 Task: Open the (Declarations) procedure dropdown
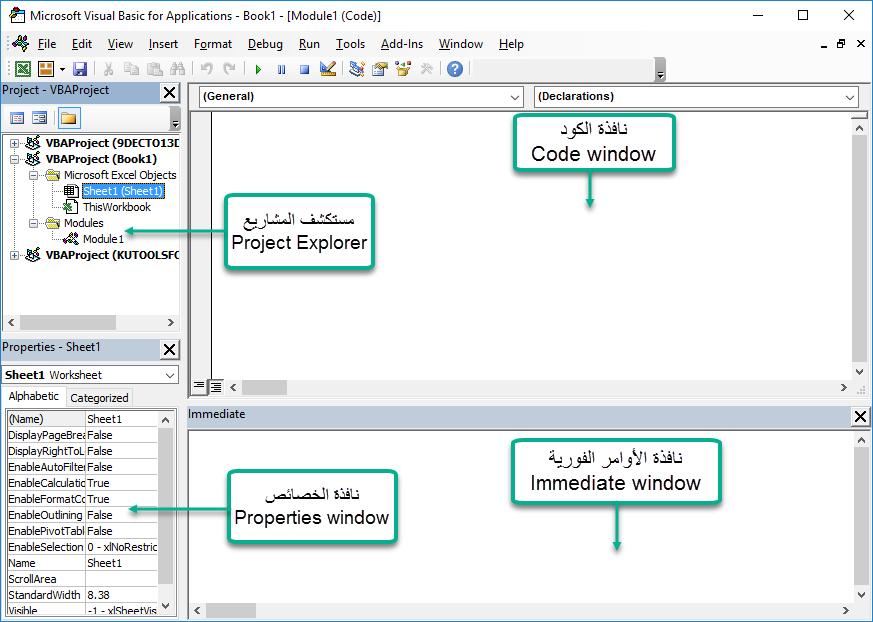[x=850, y=97]
